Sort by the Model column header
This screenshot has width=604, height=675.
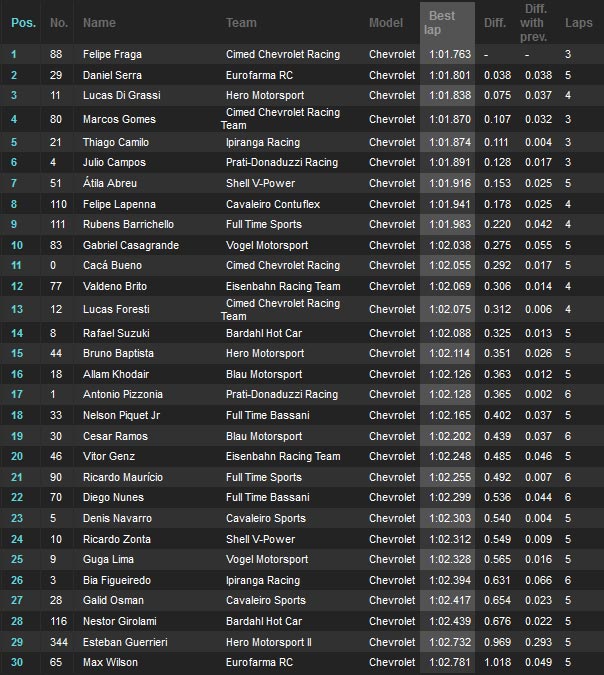click(x=386, y=23)
